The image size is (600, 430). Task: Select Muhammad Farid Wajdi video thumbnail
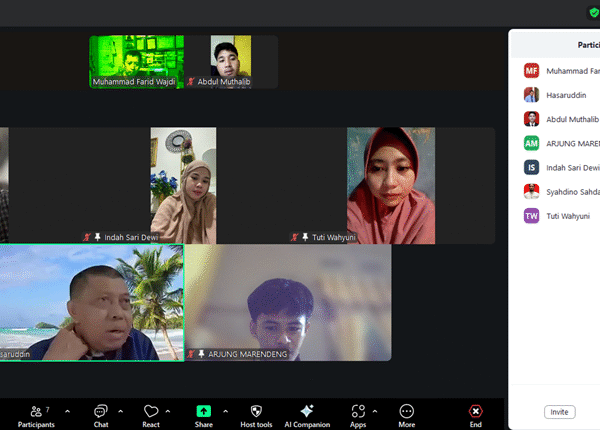pyautogui.click(x=137, y=62)
